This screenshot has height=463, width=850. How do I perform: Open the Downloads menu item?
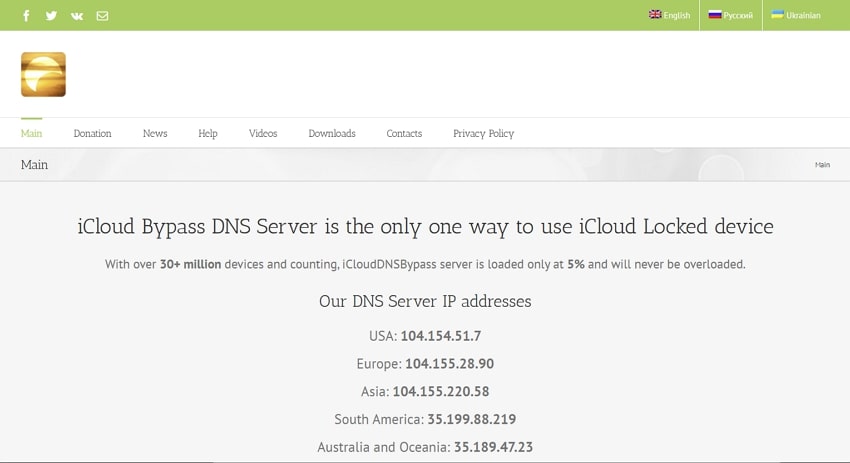click(332, 133)
